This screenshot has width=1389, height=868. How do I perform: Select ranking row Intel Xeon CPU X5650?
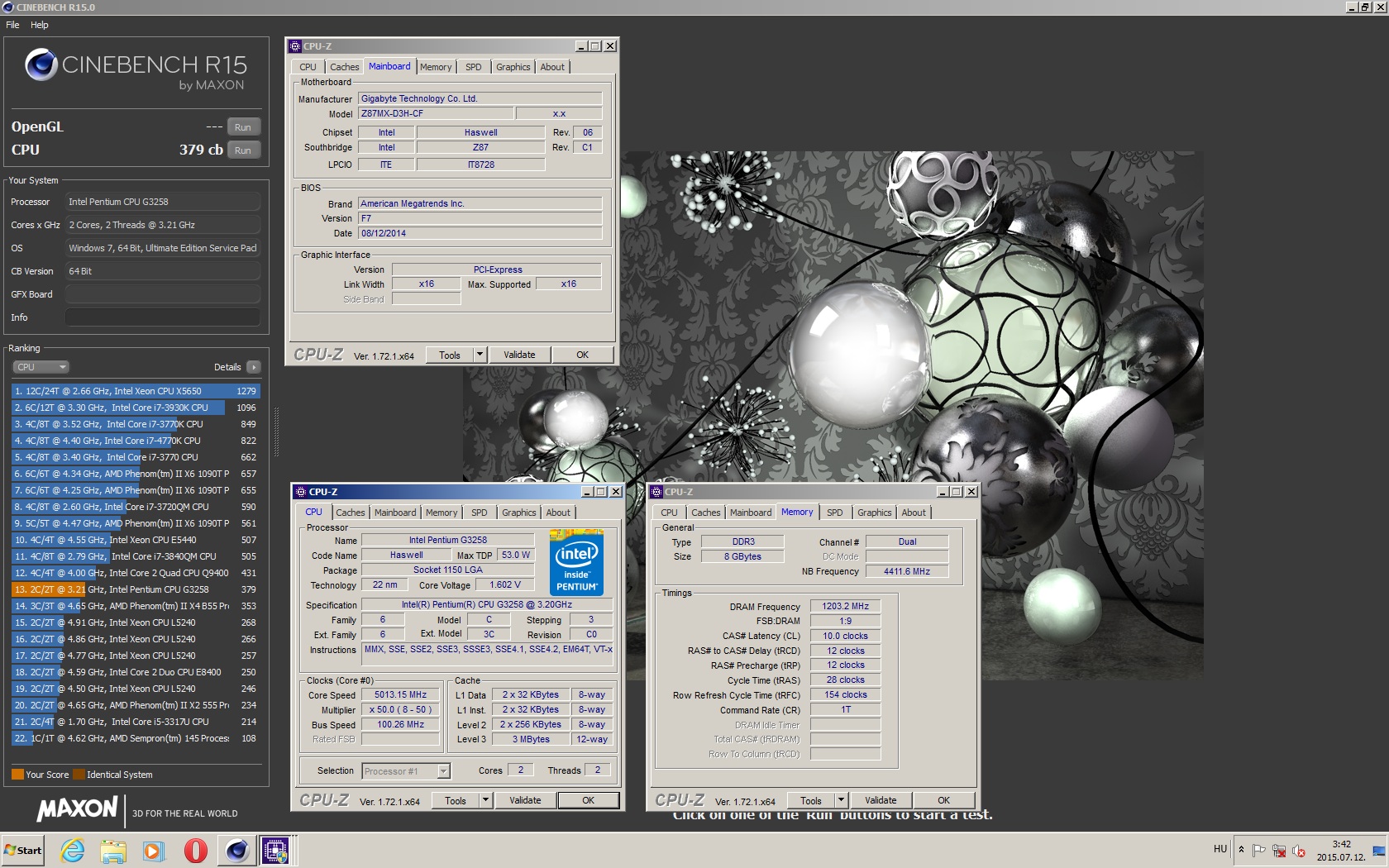tap(136, 391)
